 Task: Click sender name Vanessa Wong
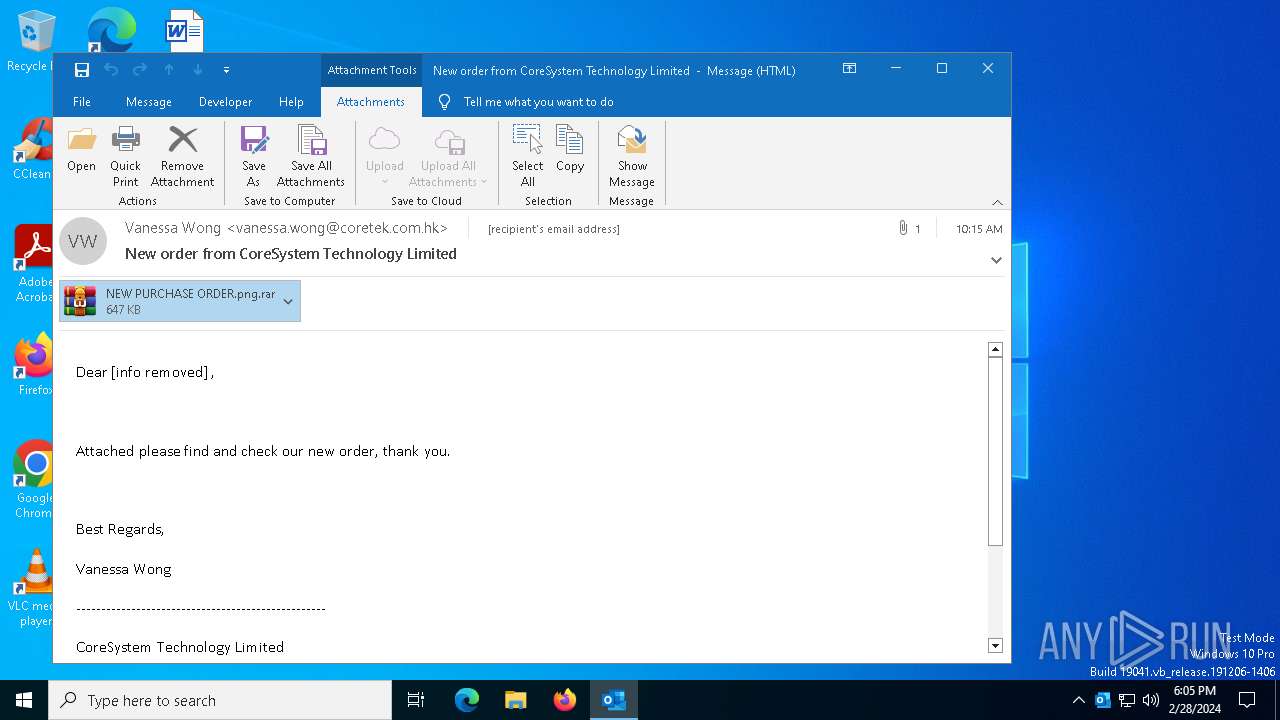pos(173,228)
